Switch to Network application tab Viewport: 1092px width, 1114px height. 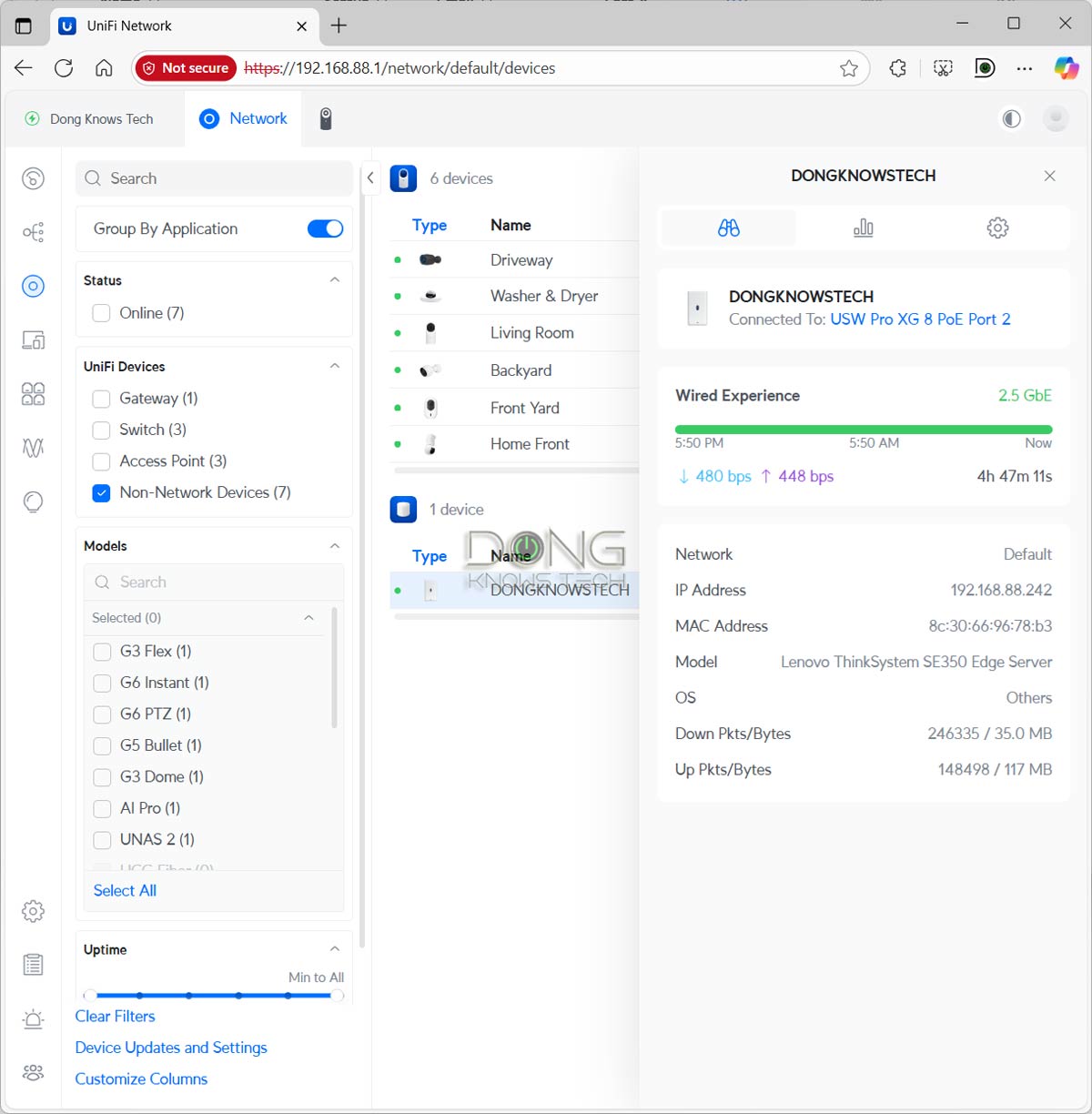click(243, 119)
